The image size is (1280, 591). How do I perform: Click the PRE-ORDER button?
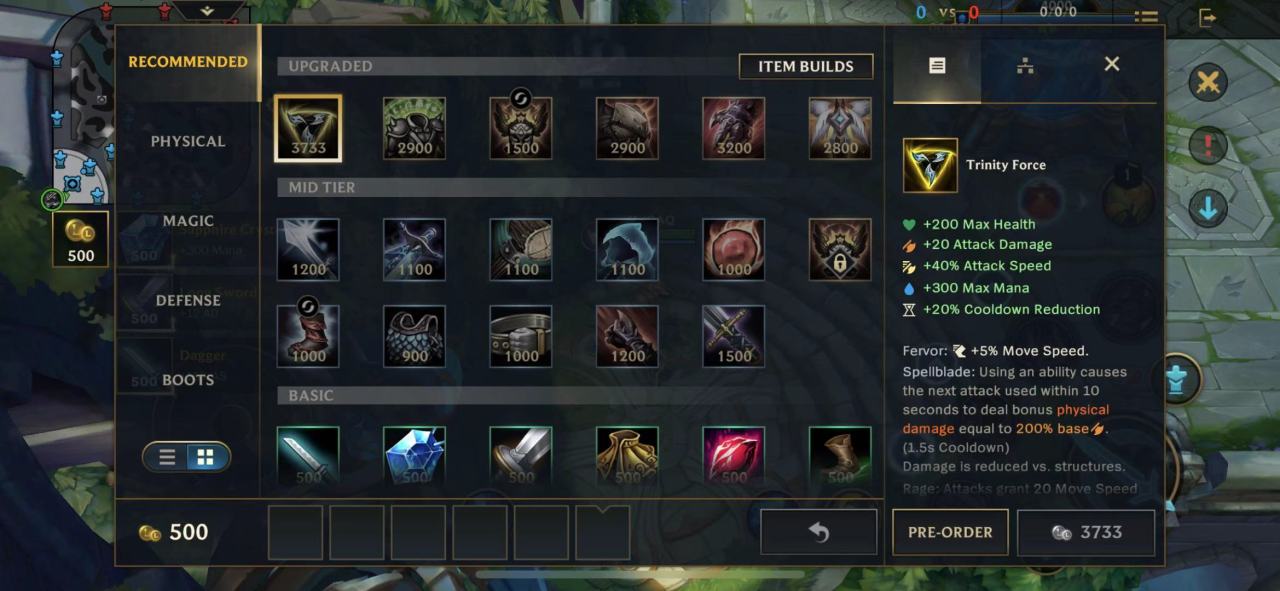tap(950, 532)
